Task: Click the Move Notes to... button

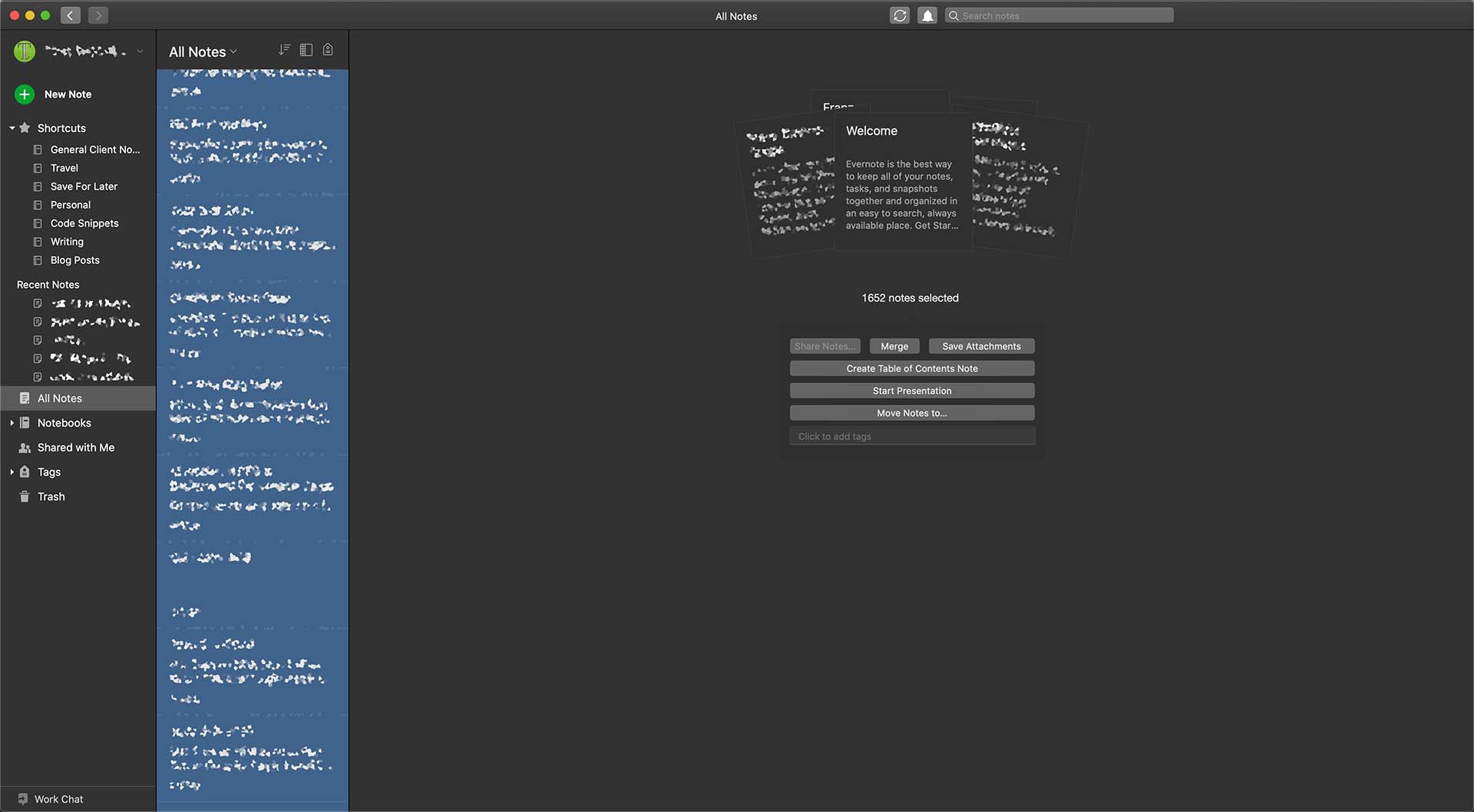Action: point(912,413)
